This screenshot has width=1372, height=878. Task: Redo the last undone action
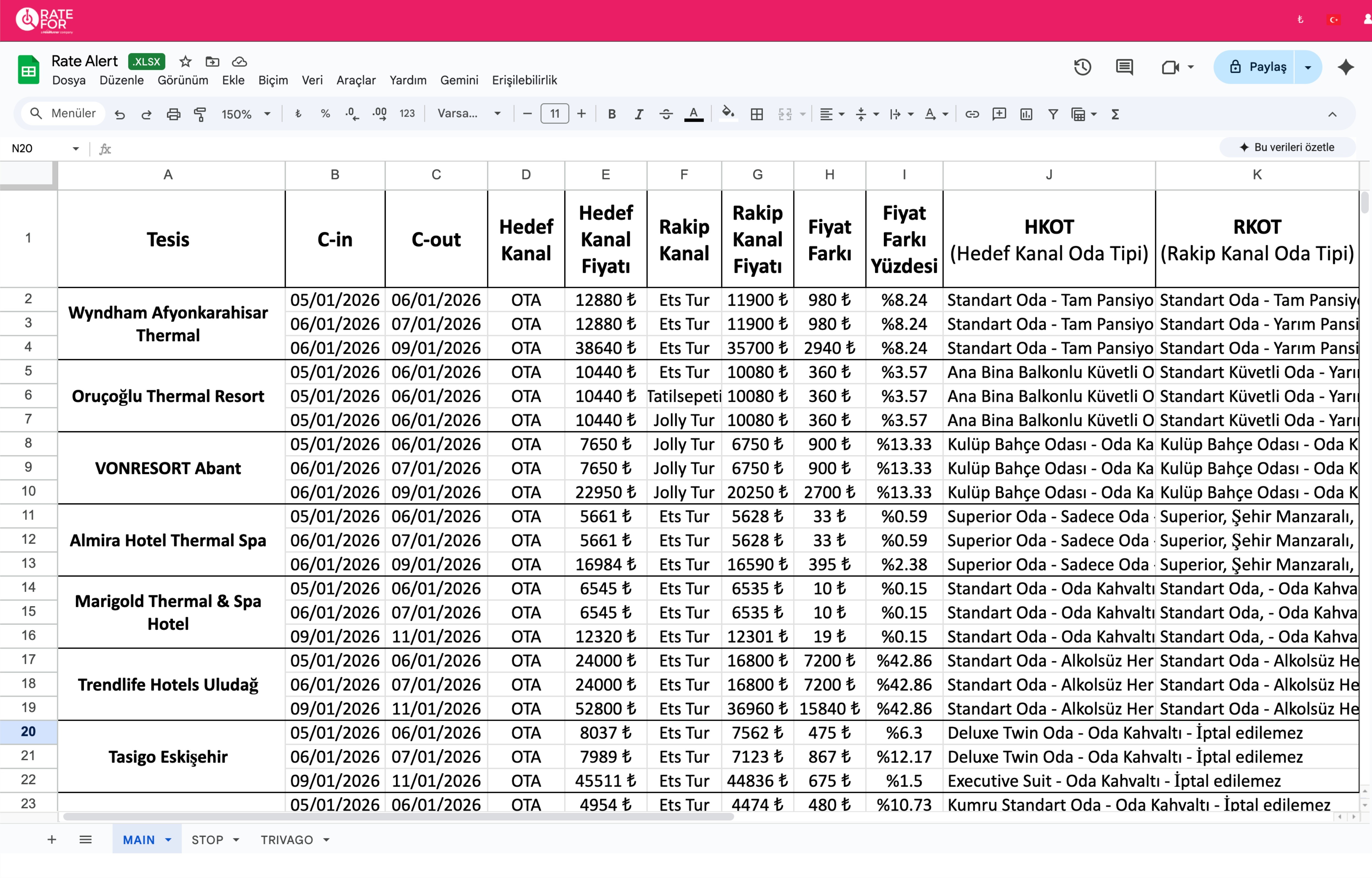[x=147, y=115]
